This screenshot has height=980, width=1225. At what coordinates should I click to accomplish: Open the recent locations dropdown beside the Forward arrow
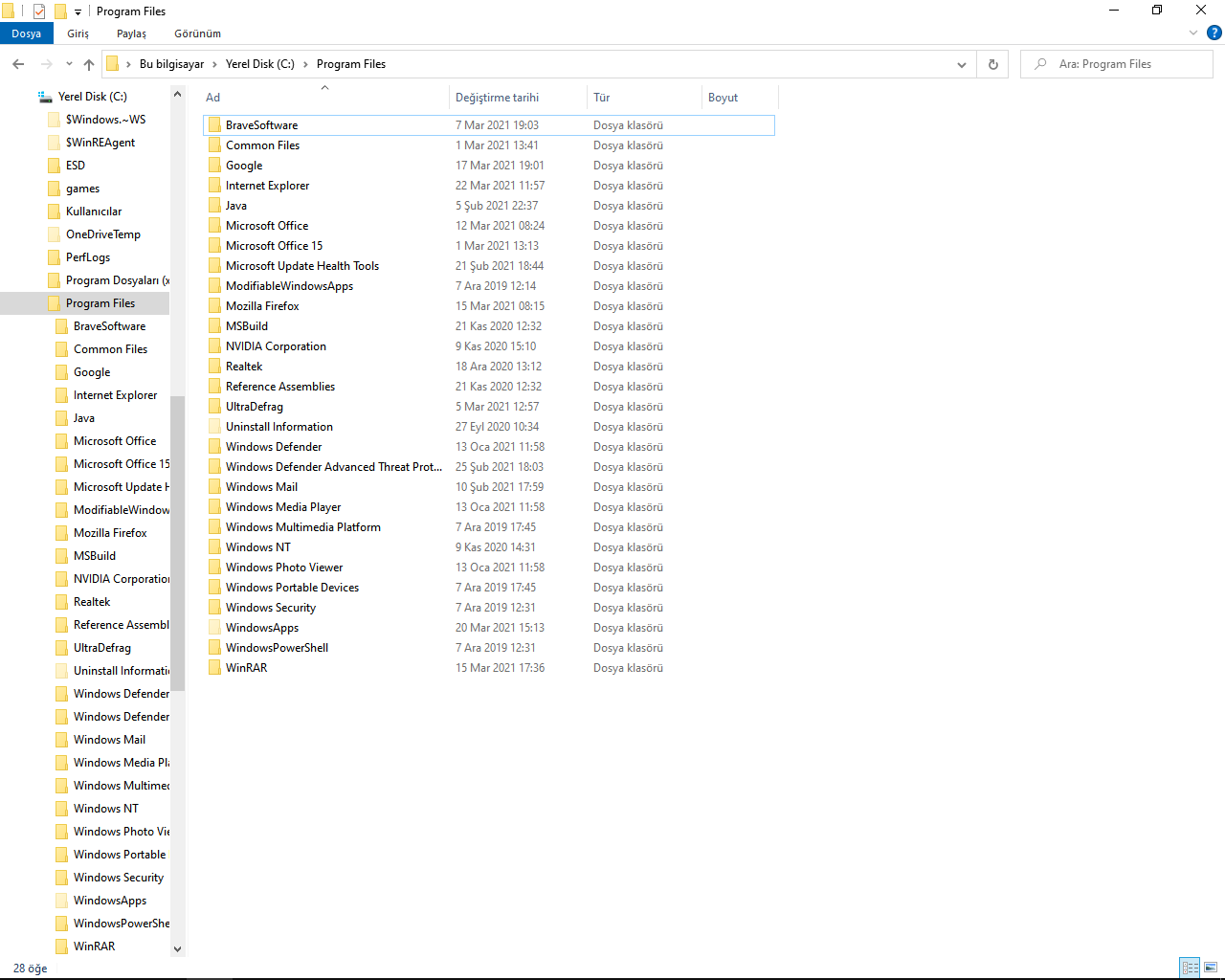[69, 64]
